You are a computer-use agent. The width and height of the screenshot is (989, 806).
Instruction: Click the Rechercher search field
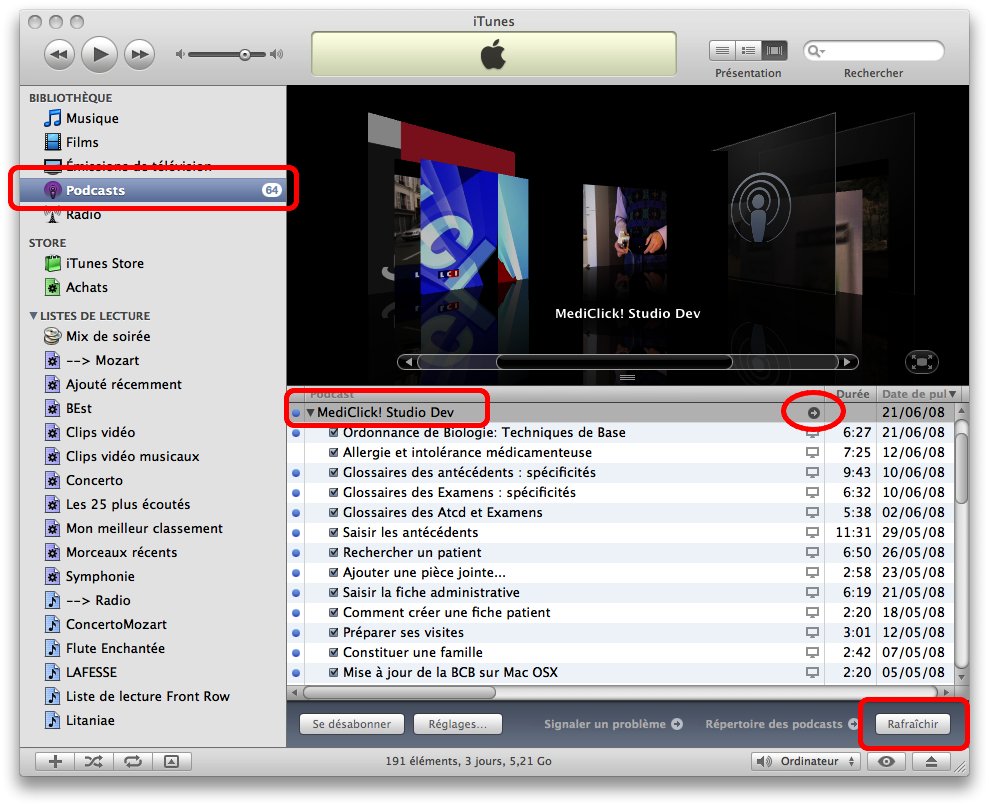click(x=874, y=50)
